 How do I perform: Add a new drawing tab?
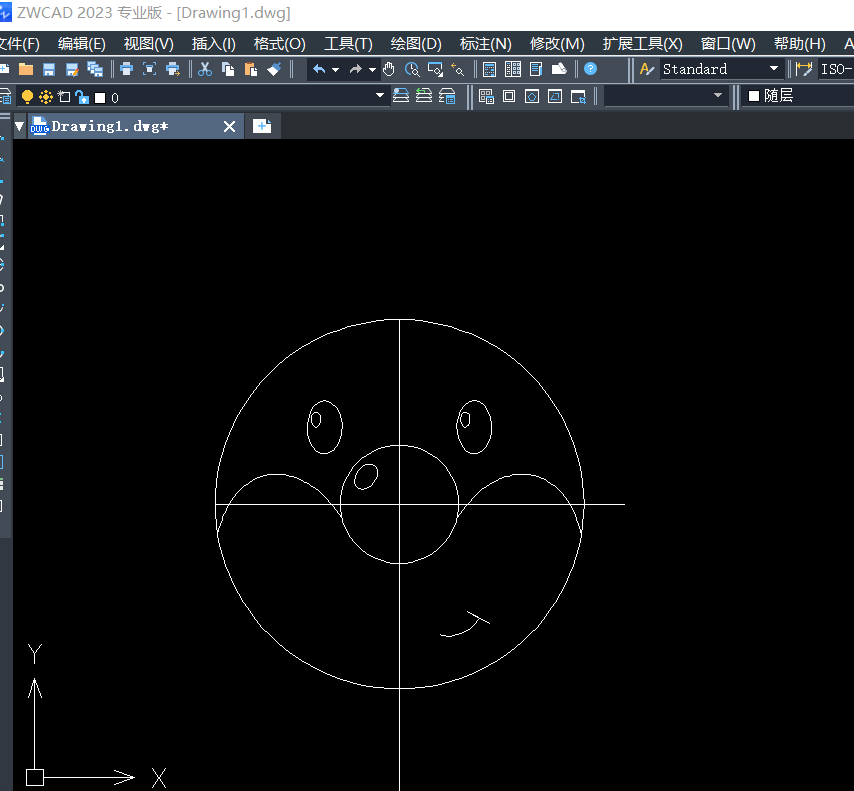(x=262, y=126)
